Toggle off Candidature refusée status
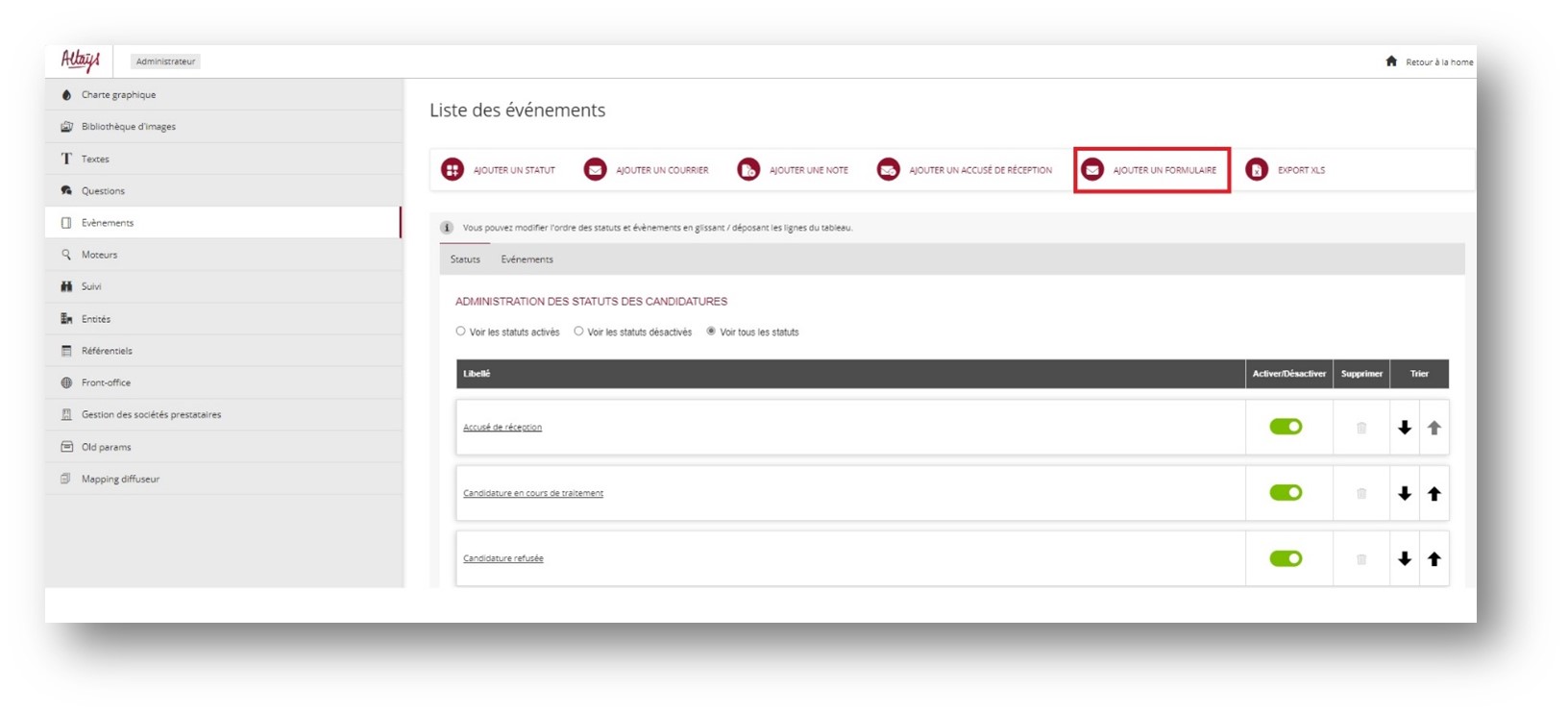Screen dimensions: 1568x714 (x=1286, y=558)
